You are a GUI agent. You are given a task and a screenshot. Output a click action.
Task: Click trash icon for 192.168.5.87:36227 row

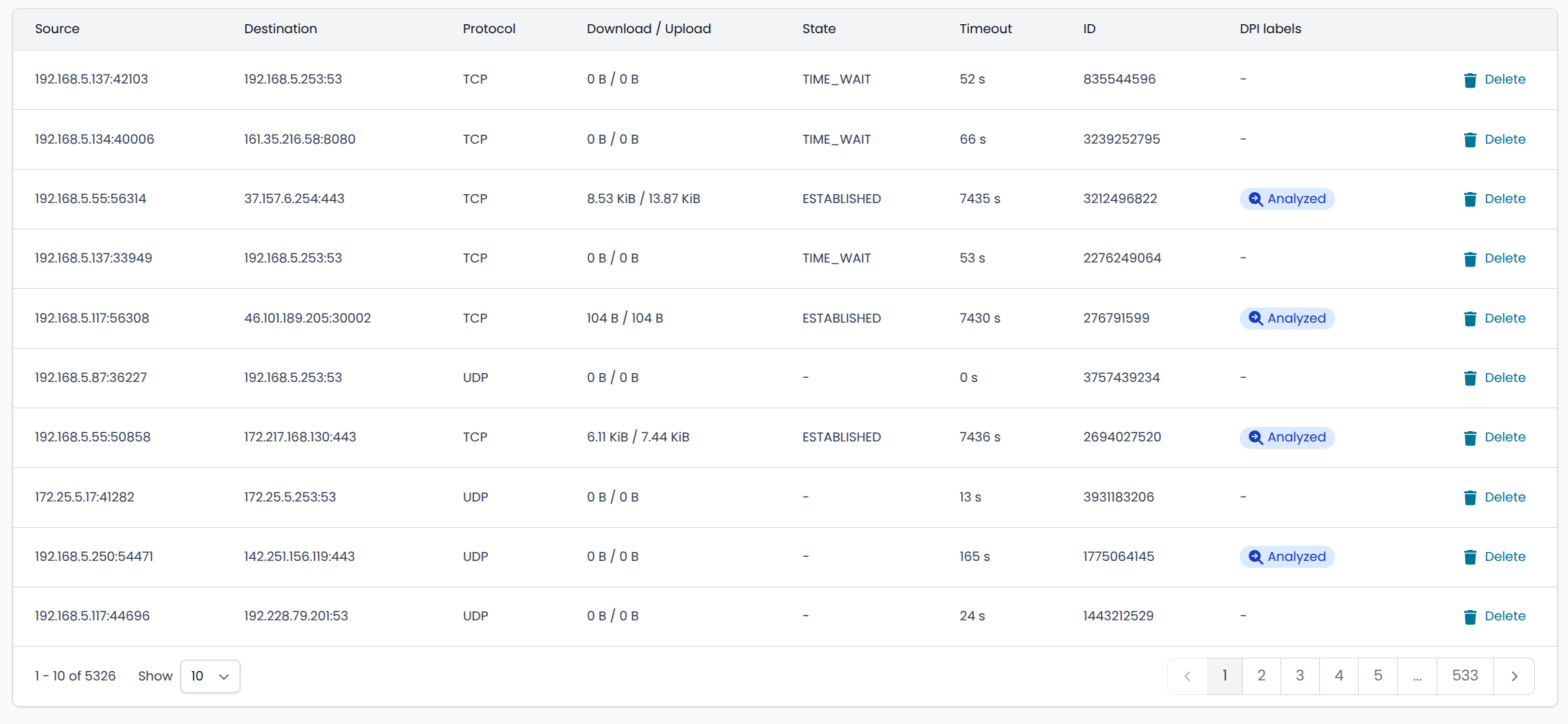tap(1470, 378)
